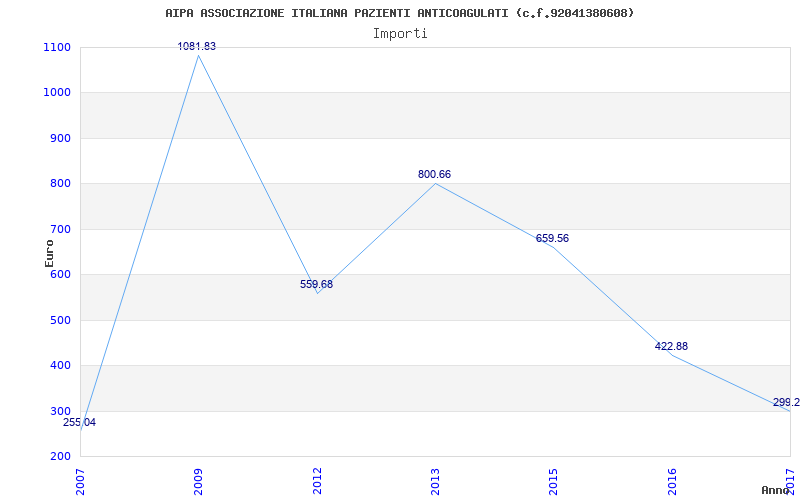
Task: Click the 2007 x-axis year label
Action: (80, 481)
